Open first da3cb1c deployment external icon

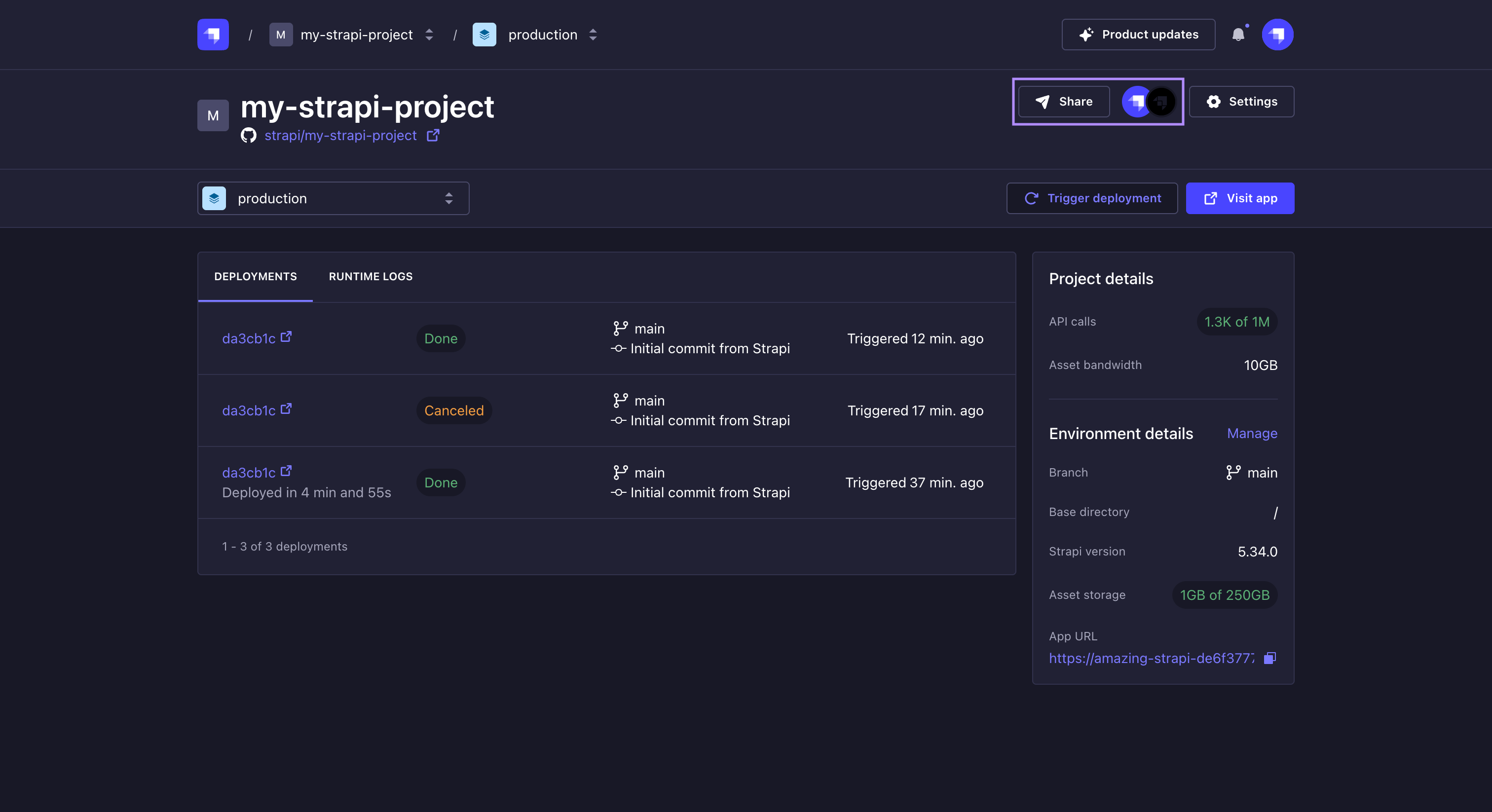[286, 337]
